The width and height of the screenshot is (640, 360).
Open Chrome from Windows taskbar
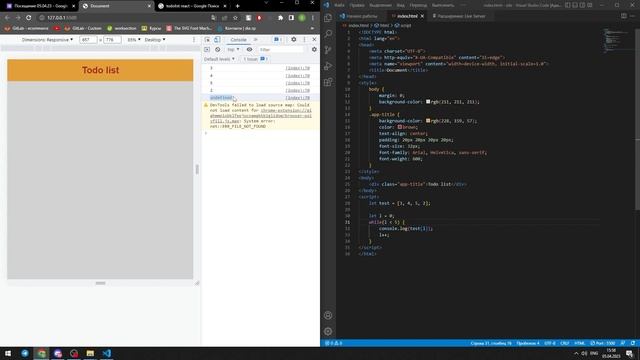pyautogui.click(x=42, y=353)
